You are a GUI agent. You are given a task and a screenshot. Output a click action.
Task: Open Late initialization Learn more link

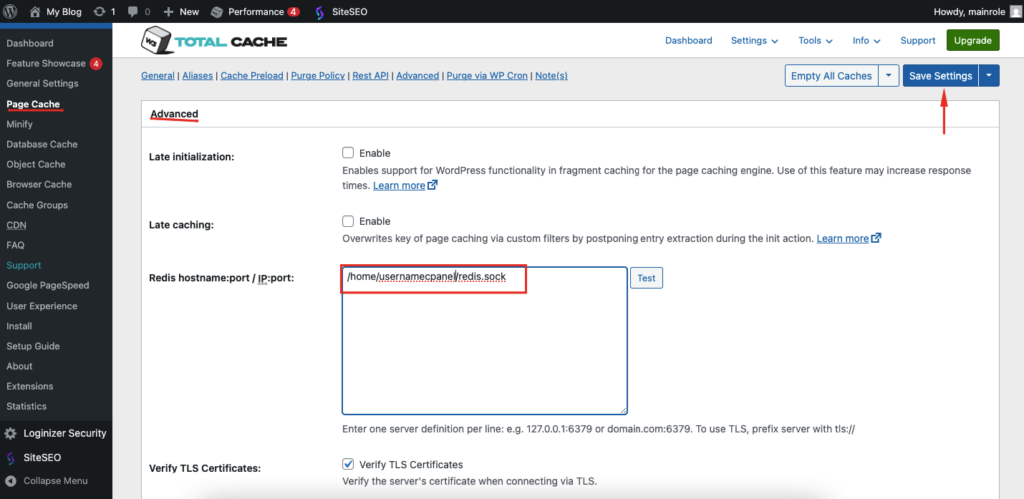tap(405, 185)
